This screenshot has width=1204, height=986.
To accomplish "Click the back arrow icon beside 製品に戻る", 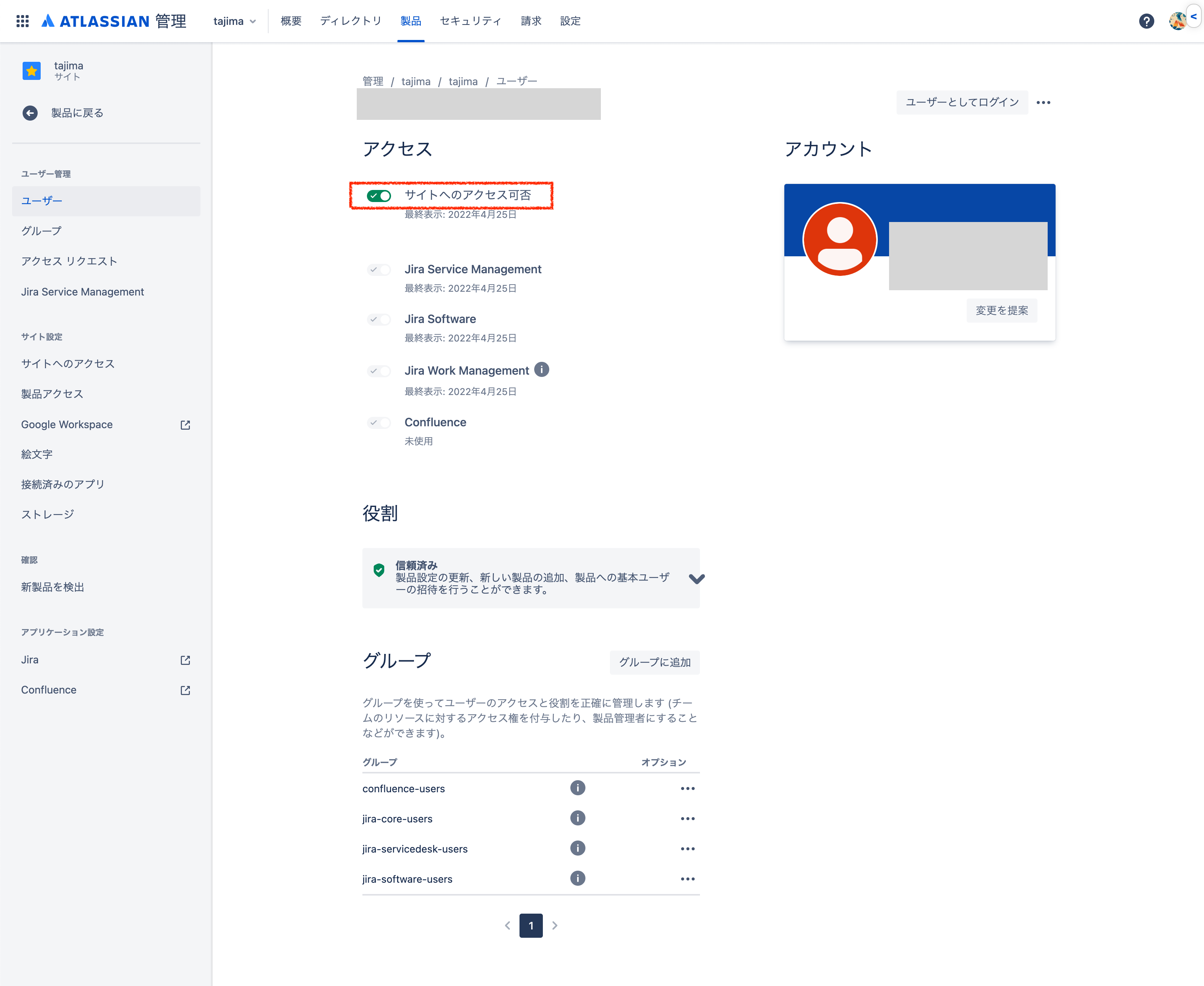I will coord(30,113).
